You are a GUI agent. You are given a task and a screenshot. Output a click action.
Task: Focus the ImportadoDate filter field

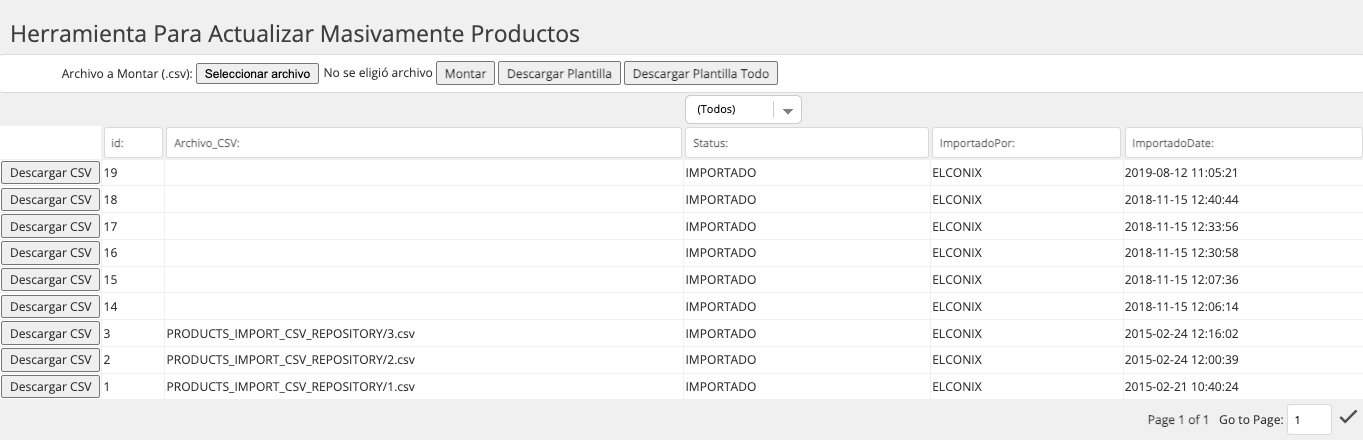(1243, 143)
